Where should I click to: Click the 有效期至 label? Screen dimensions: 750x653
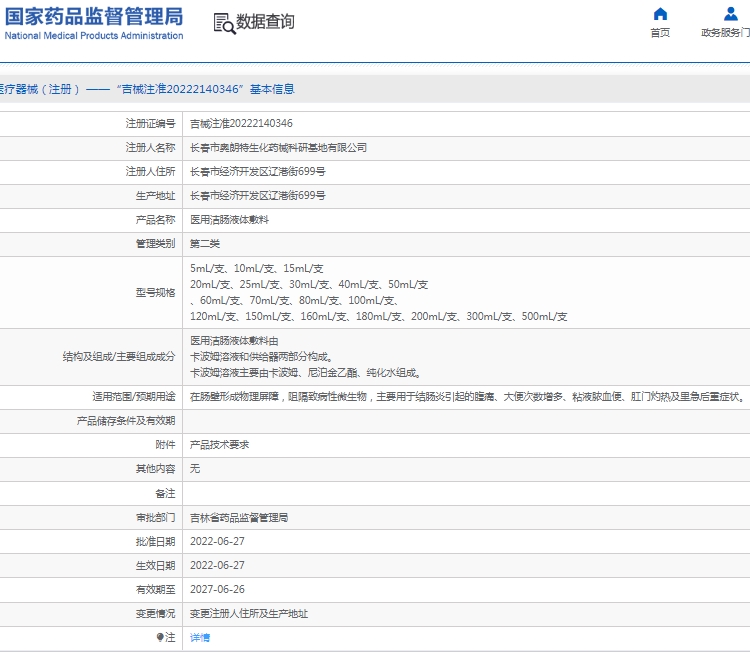point(155,589)
